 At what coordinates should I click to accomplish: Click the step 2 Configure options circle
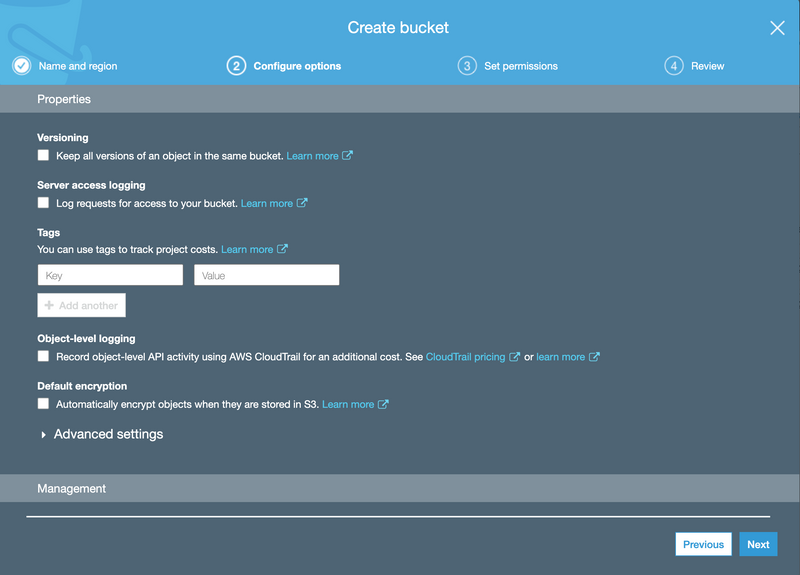(236, 66)
